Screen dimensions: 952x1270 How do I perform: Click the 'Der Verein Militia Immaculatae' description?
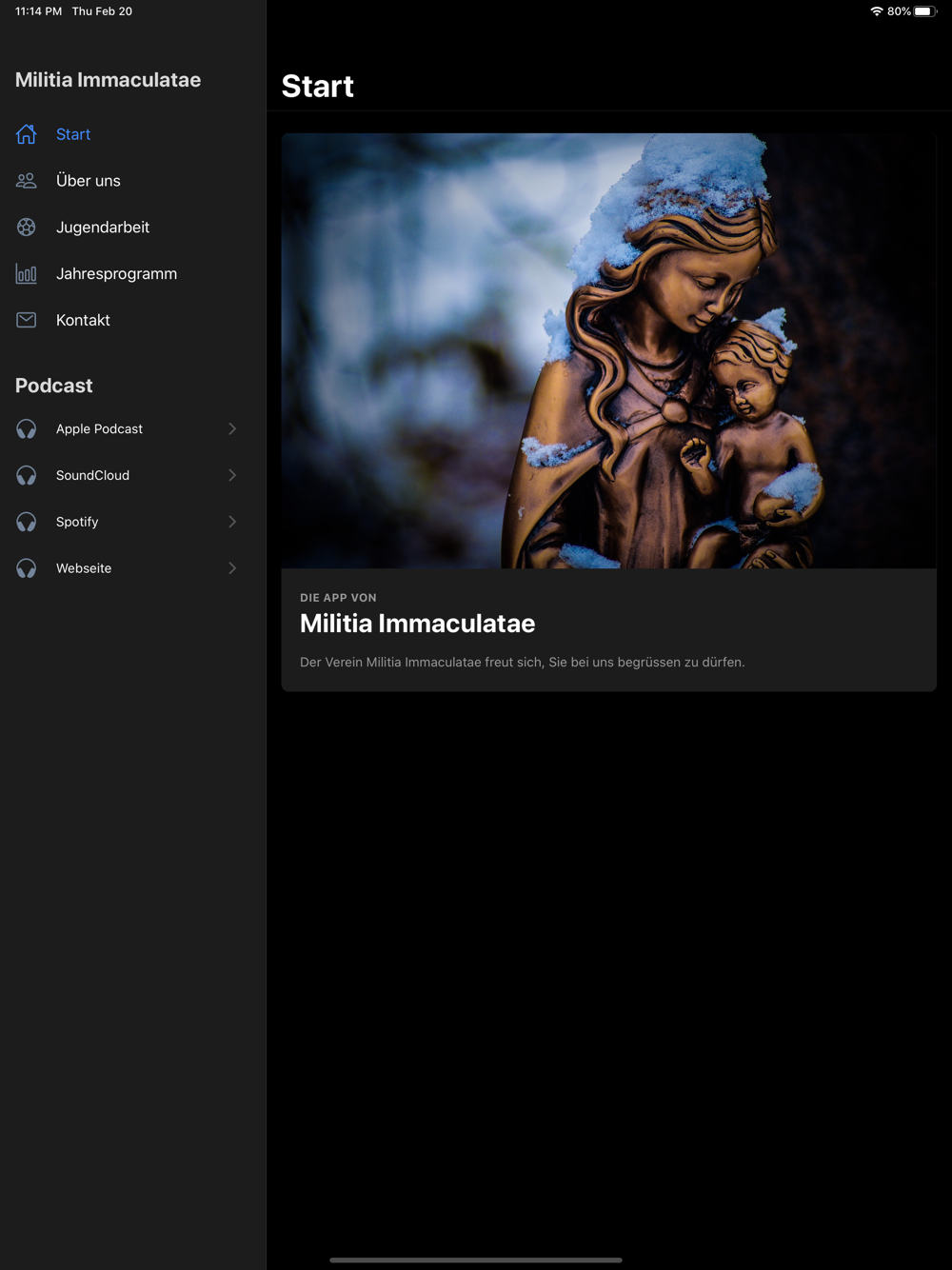522,663
